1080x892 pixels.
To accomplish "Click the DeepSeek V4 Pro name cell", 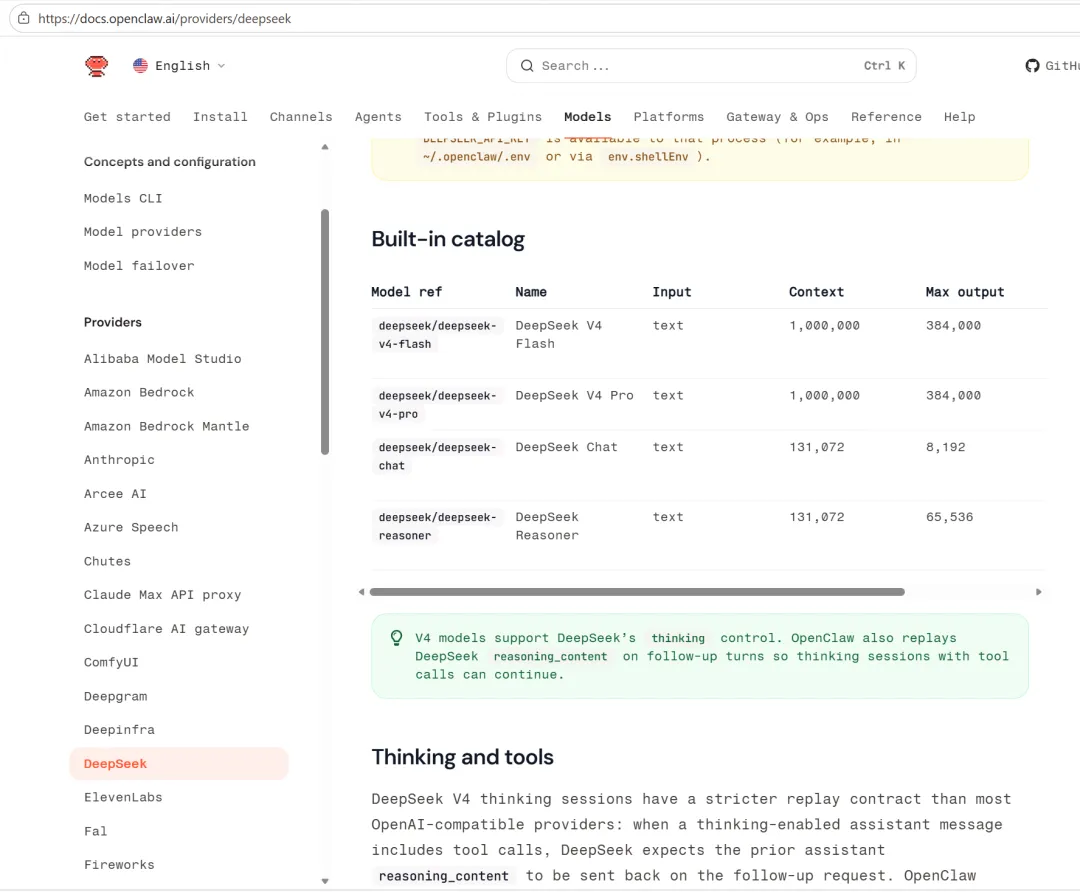I will coord(574,395).
